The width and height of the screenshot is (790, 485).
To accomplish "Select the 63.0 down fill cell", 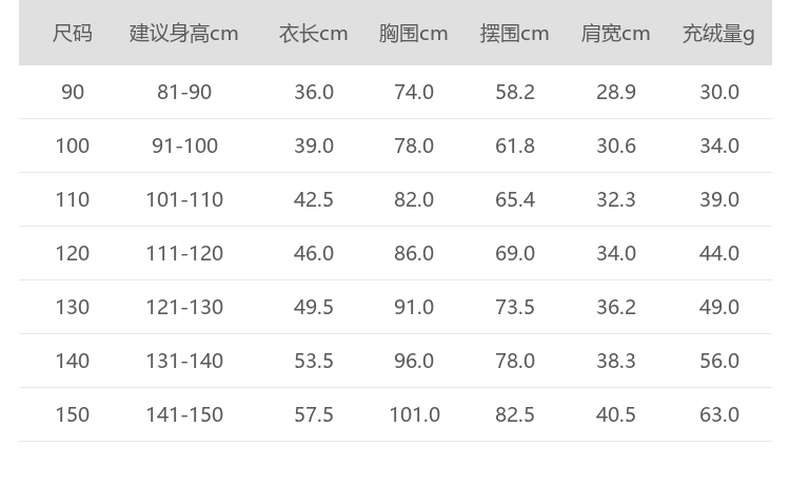I will click(718, 415).
